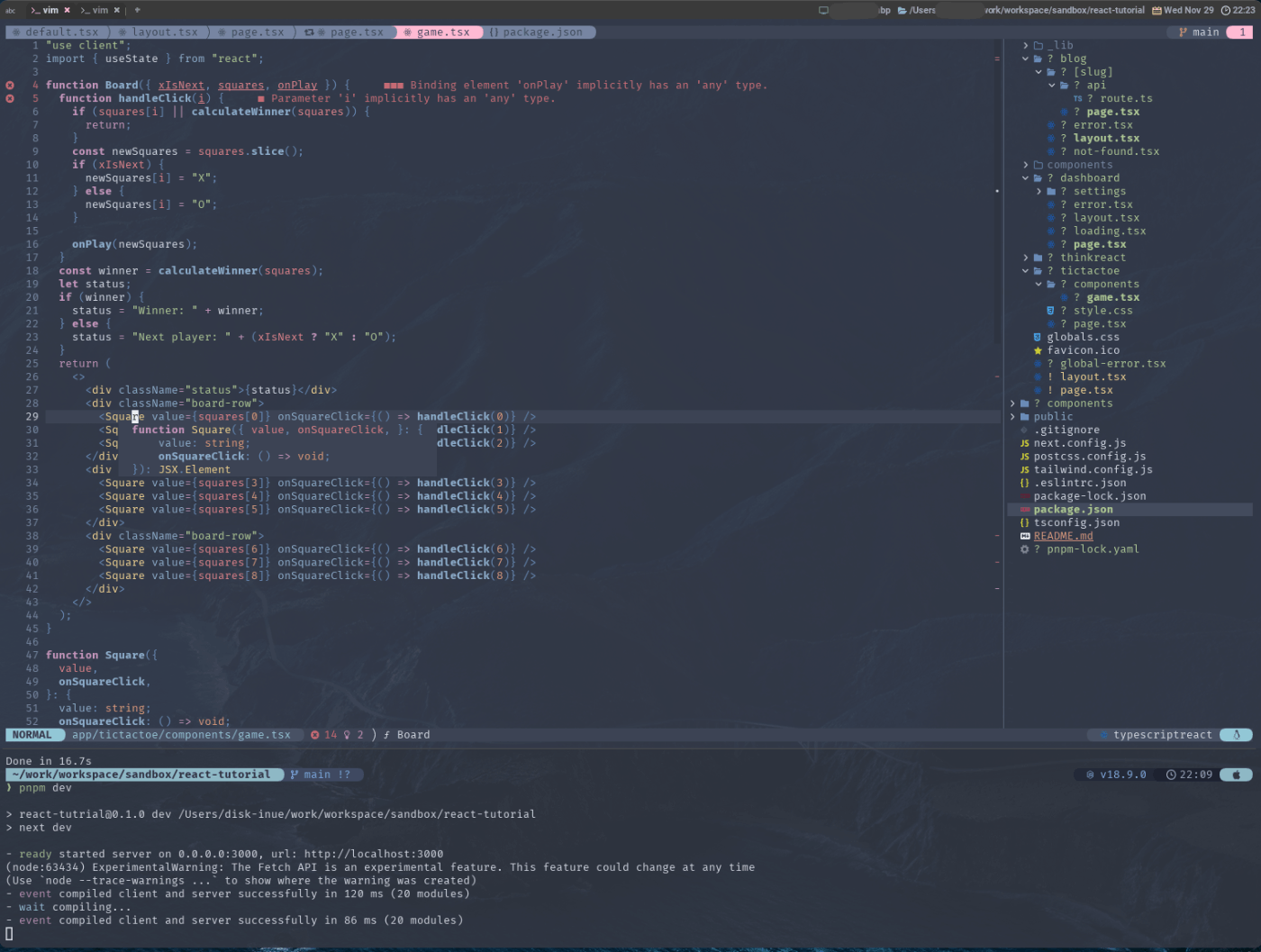This screenshot has width=1261, height=952.
Task: Click the error count 14 diagnostic icon
Action: (315, 735)
